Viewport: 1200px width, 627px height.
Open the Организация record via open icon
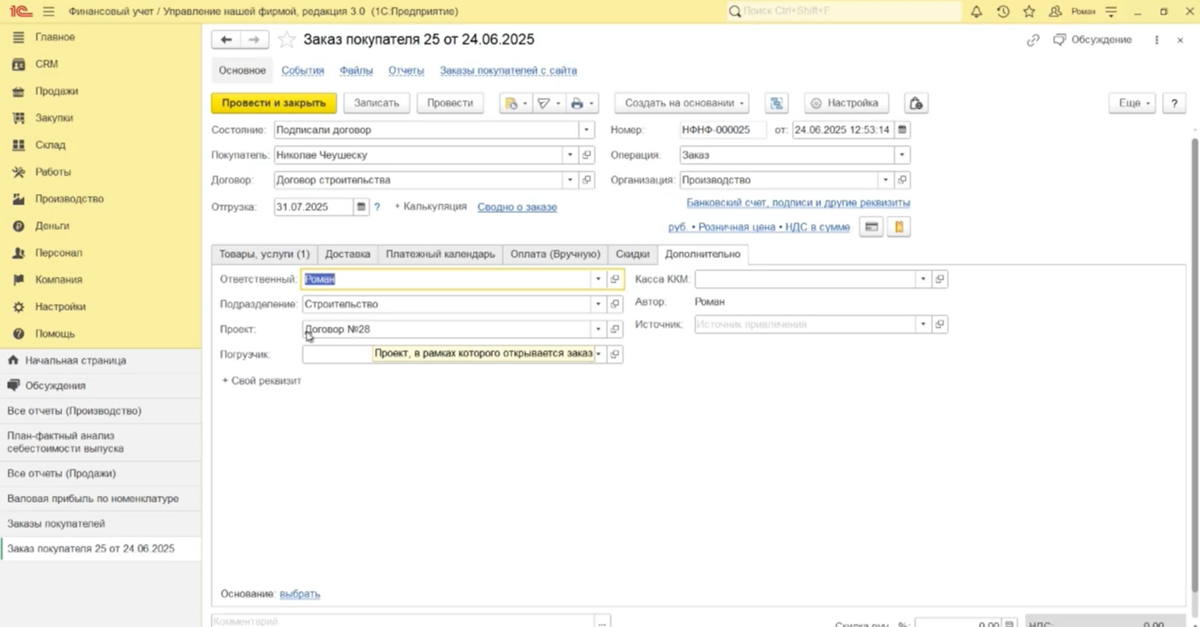pos(902,181)
